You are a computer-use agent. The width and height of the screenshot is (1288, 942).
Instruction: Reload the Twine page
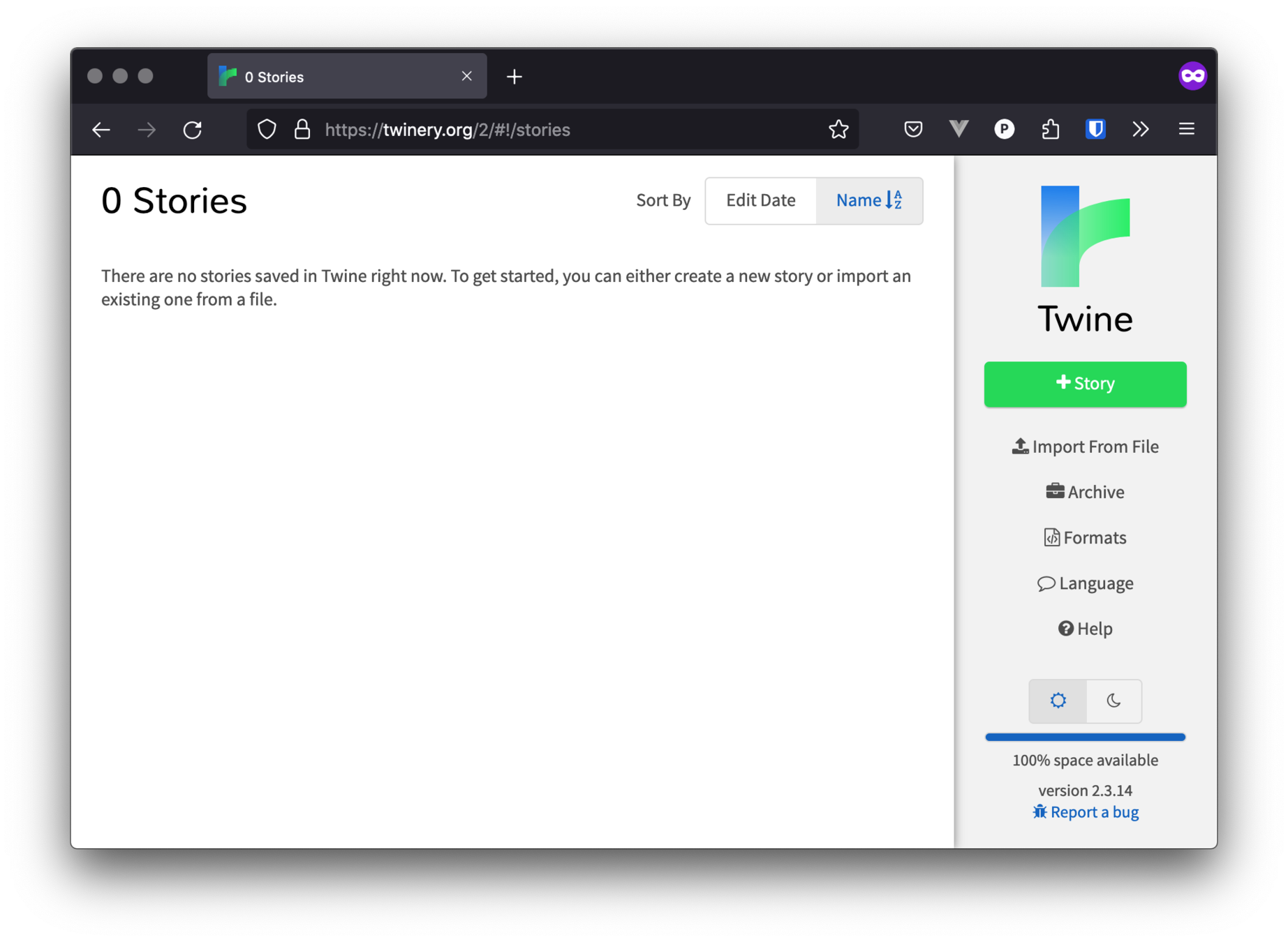(193, 130)
